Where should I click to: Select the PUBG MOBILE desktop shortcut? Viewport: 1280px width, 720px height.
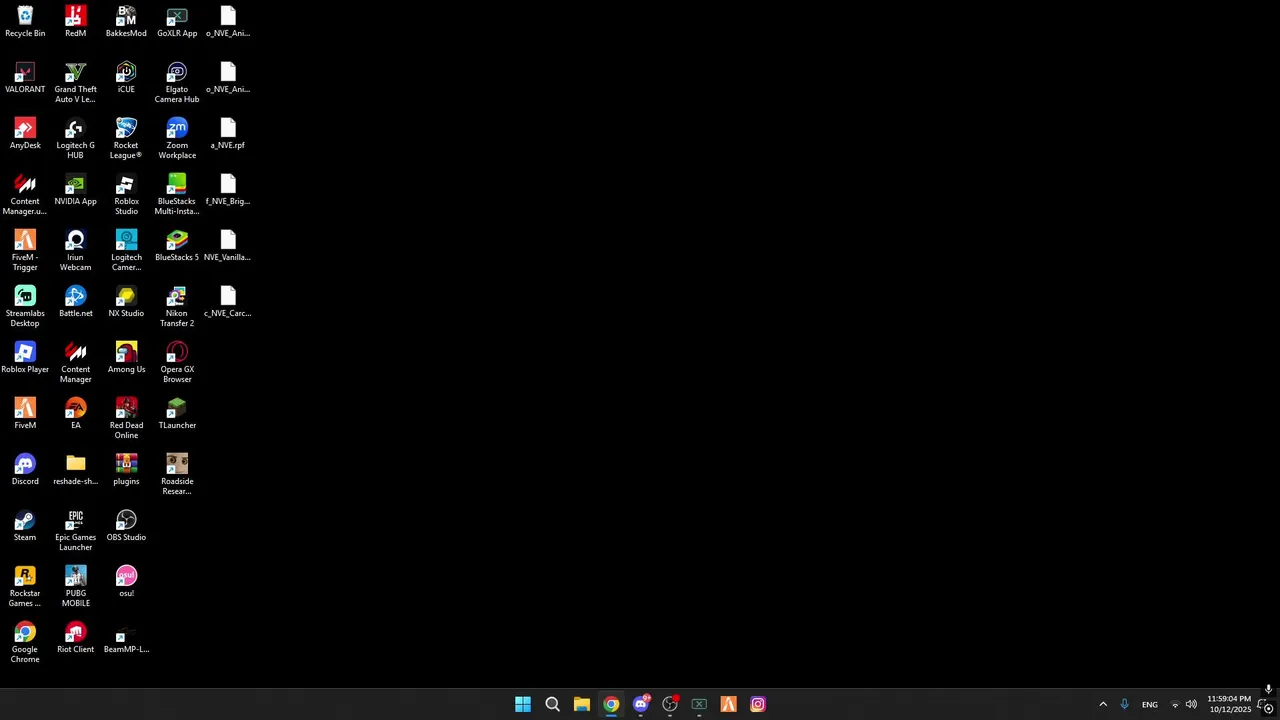click(x=75, y=587)
